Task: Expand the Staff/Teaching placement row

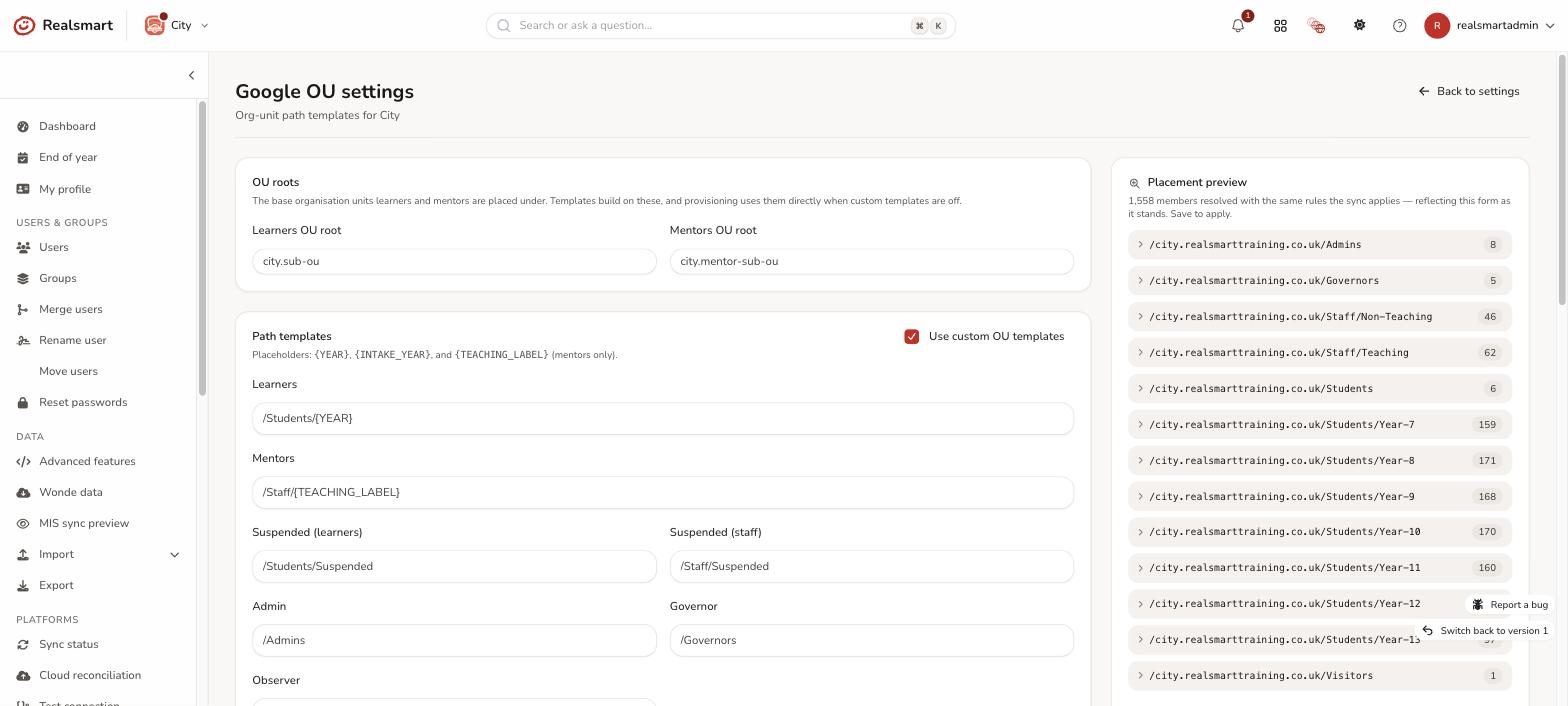Action: [1320, 353]
